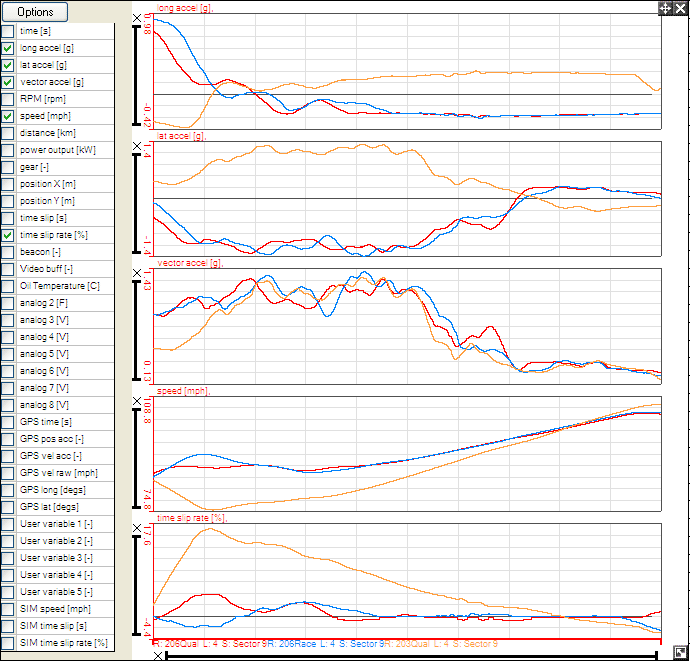
Task: Remove the long accel graph with its X icon
Action: tap(138, 20)
